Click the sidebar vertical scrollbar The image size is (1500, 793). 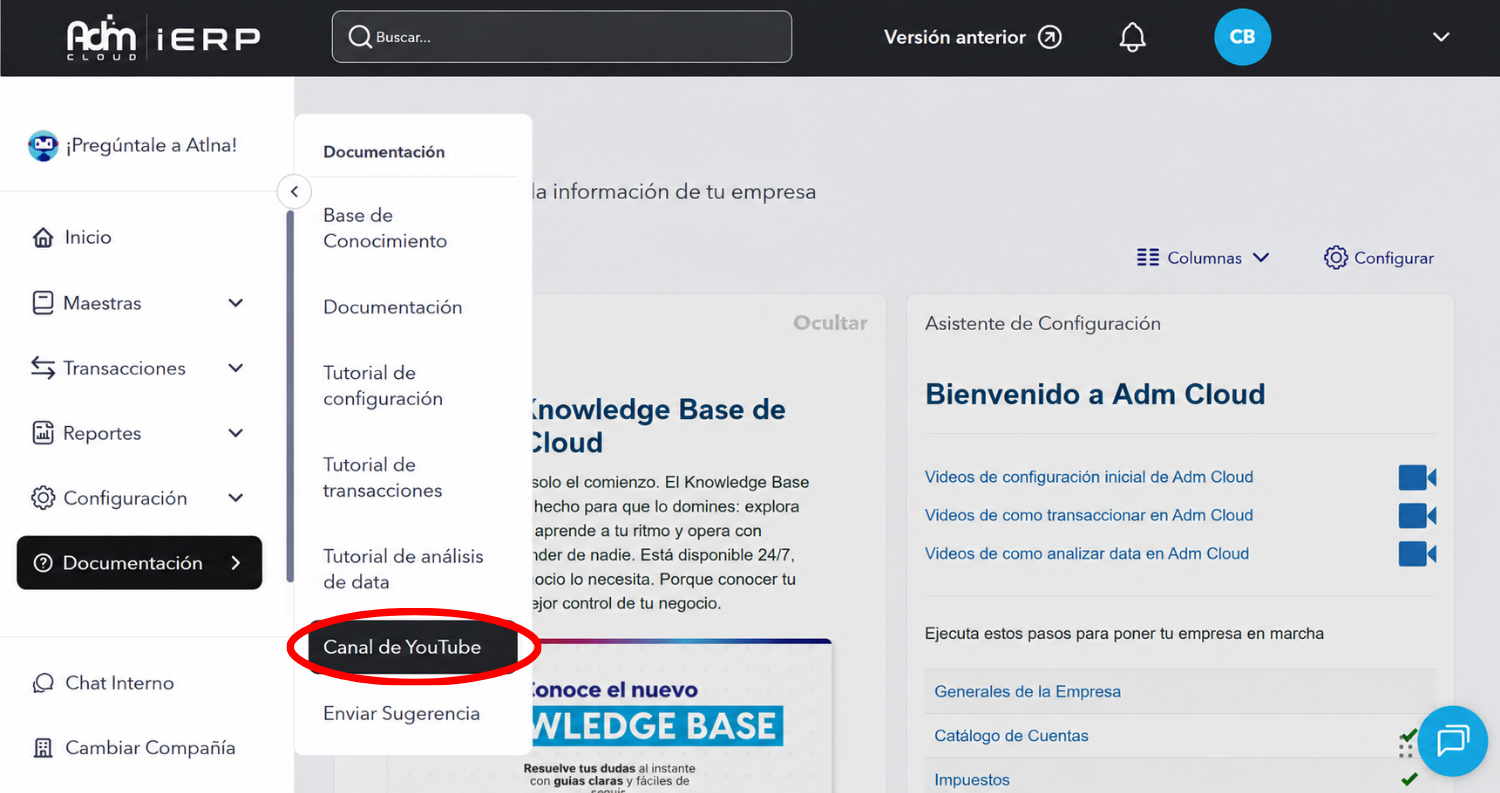point(290,395)
